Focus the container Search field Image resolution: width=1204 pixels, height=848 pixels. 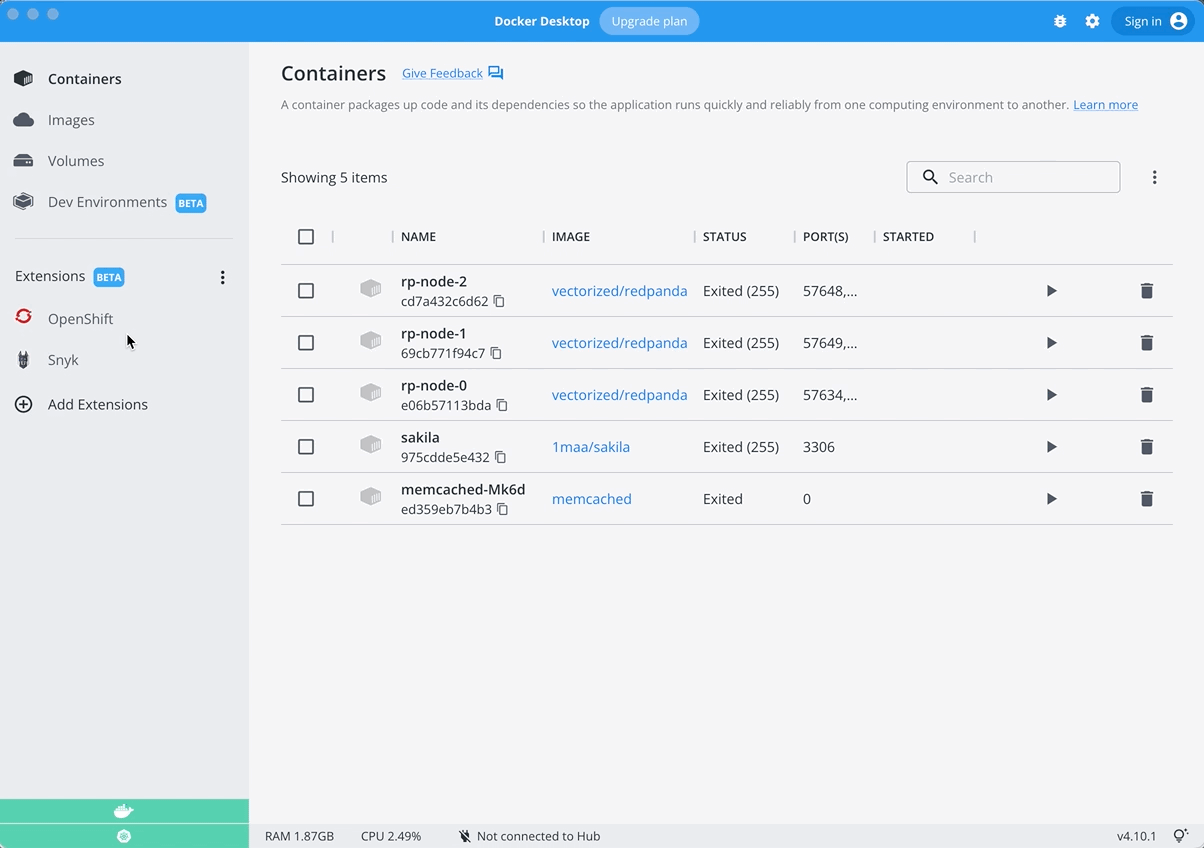click(x=1013, y=177)
